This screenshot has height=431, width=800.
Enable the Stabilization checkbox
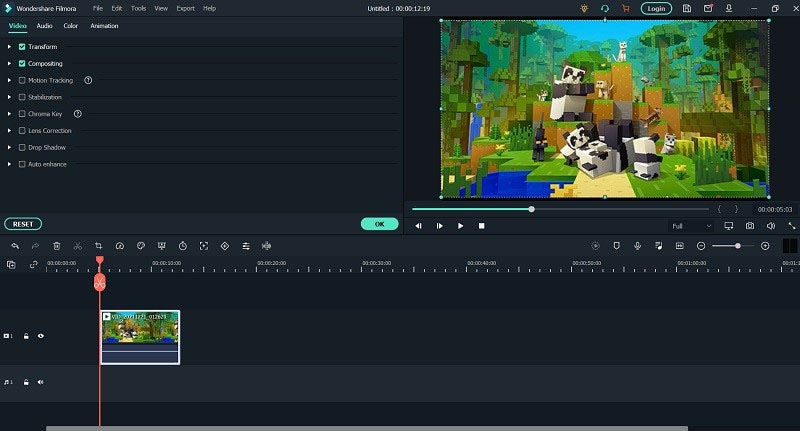pos(22,97)
